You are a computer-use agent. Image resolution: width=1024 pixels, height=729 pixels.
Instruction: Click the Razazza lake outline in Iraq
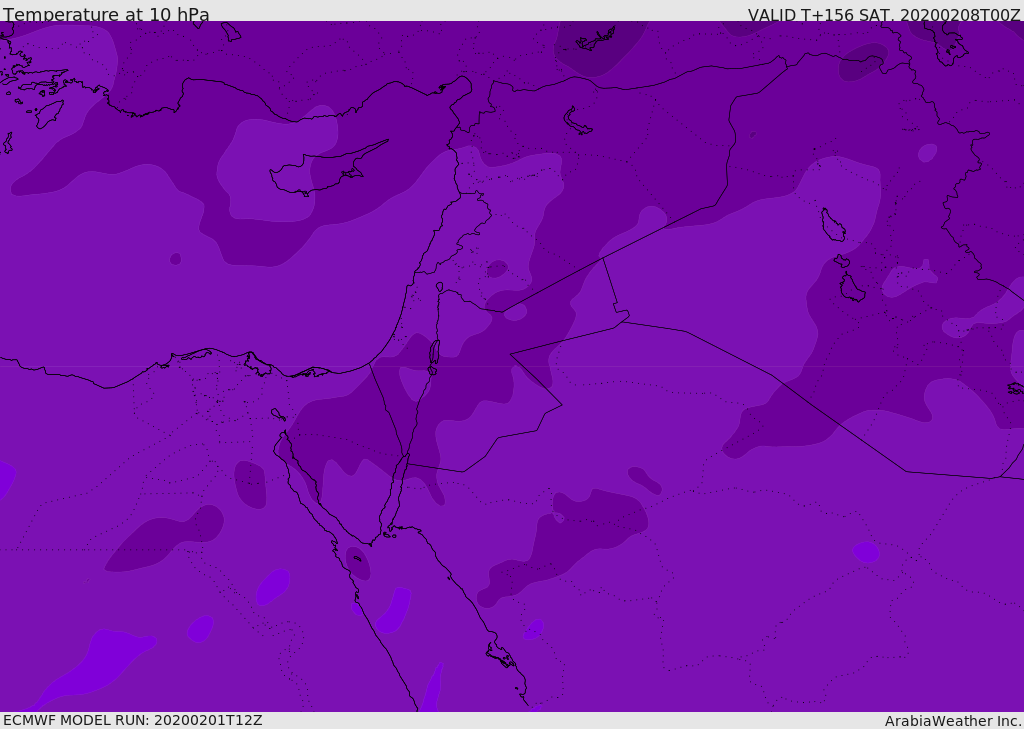tap(851, 289)
